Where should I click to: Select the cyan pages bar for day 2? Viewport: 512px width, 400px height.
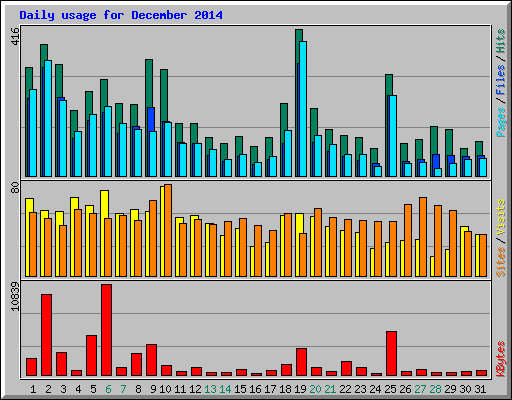(48, 118)
